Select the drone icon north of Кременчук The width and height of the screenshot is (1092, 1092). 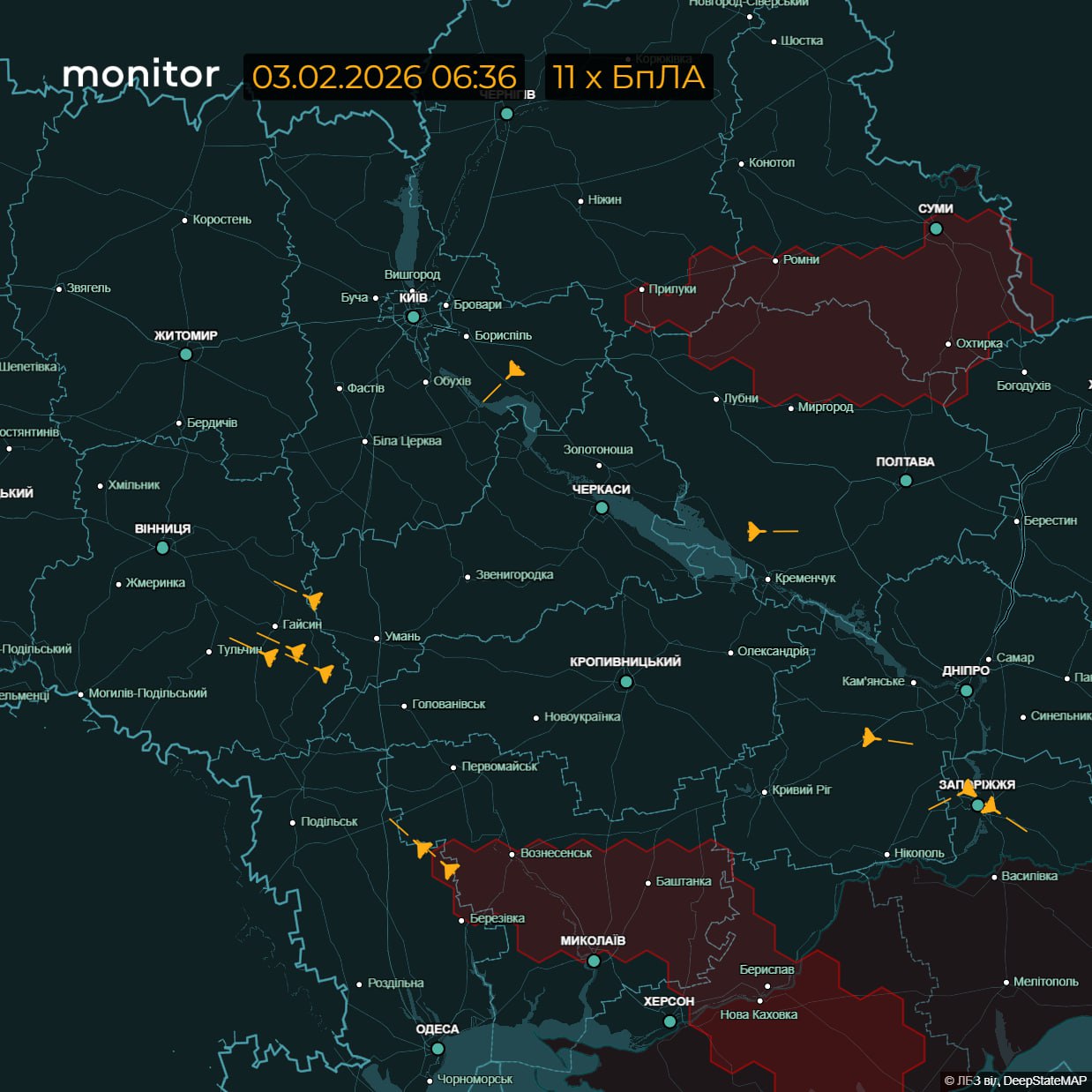[x=755, y=531]
